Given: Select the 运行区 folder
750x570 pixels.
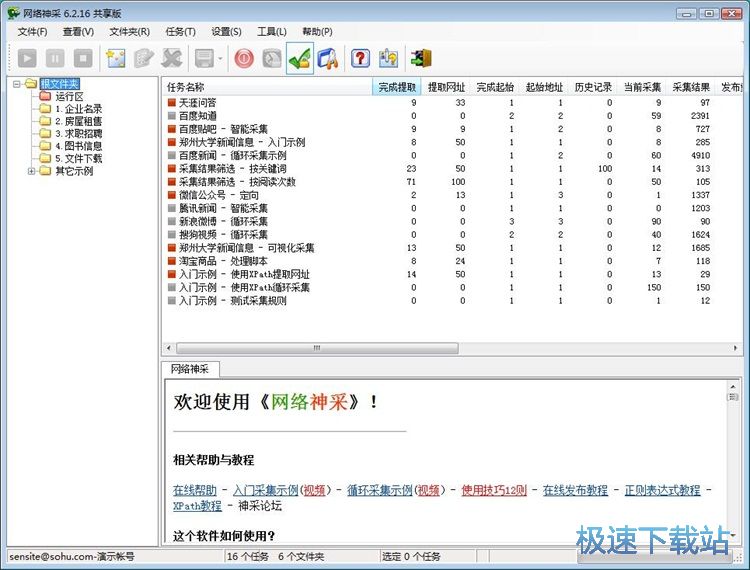Looking at the screenshot, I should pyautogui.click(x=69, y=97).
